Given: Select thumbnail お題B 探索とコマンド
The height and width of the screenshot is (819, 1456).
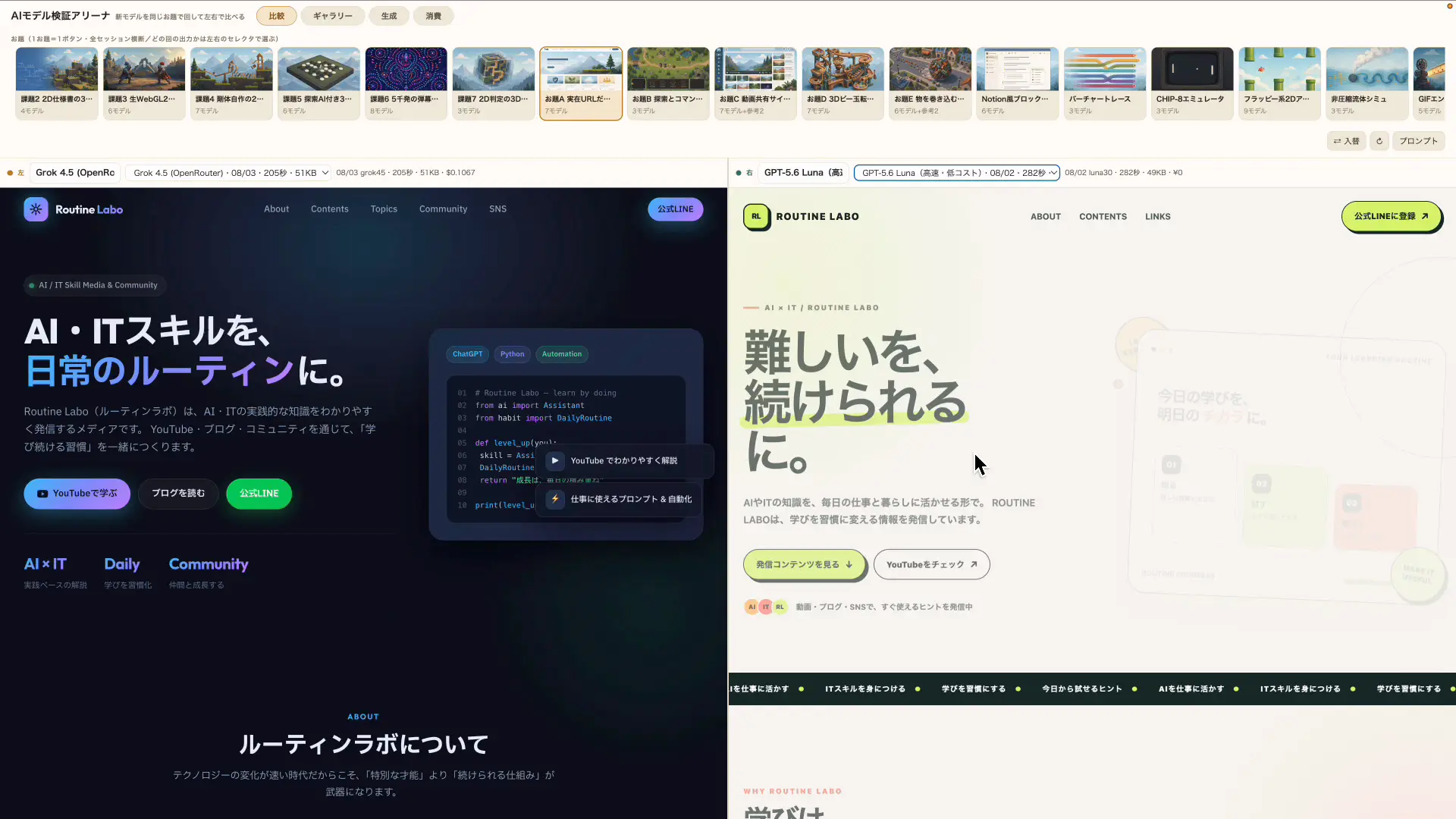Looking at the screenshot, I should [x=668, y=83].
